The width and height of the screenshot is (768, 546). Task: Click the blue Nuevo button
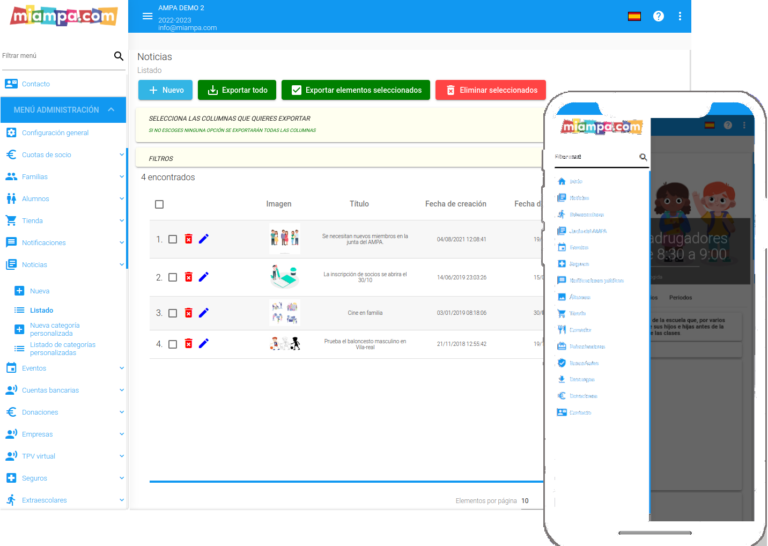[x=165, y=90]
